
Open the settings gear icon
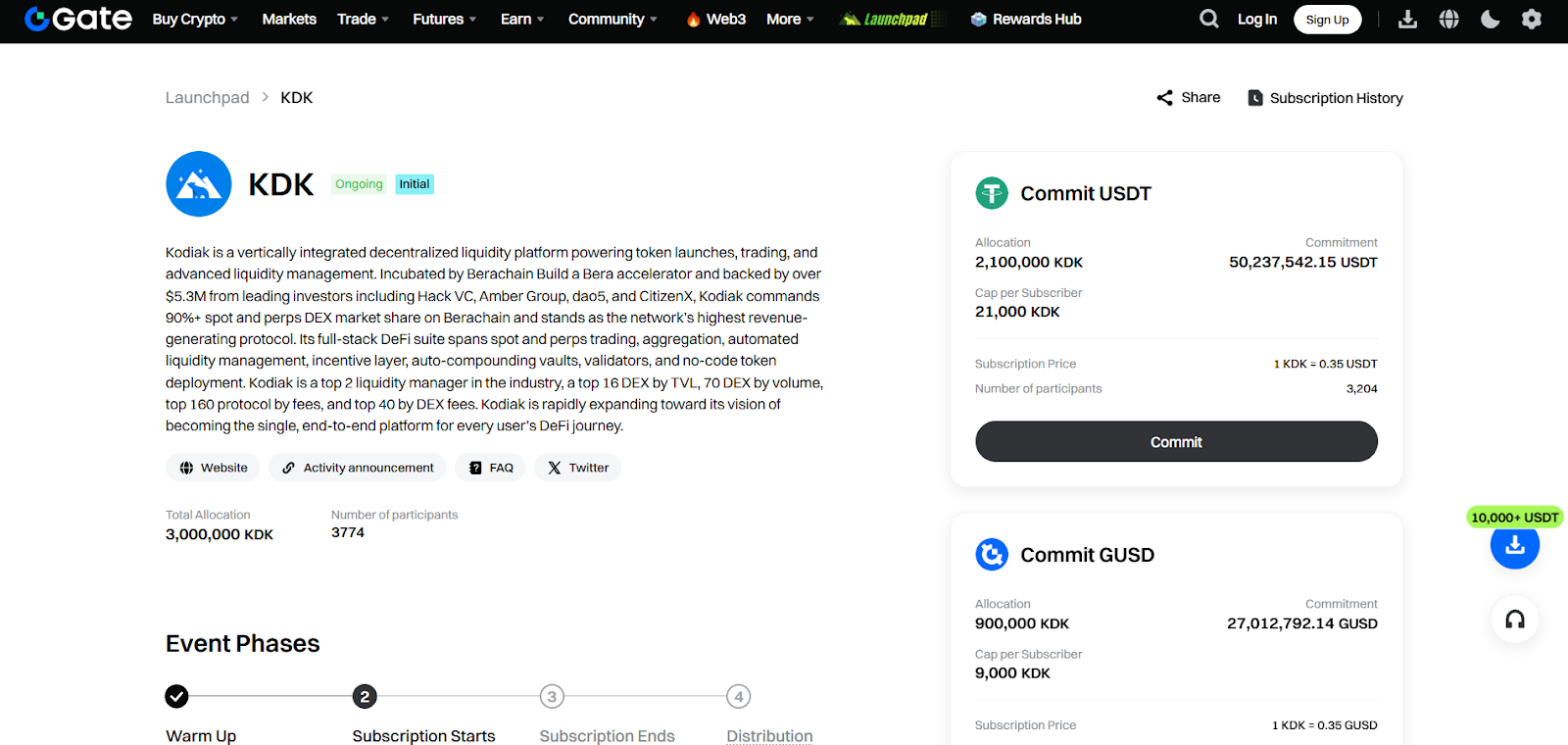pyautogui.click(x=1531, y=19)
